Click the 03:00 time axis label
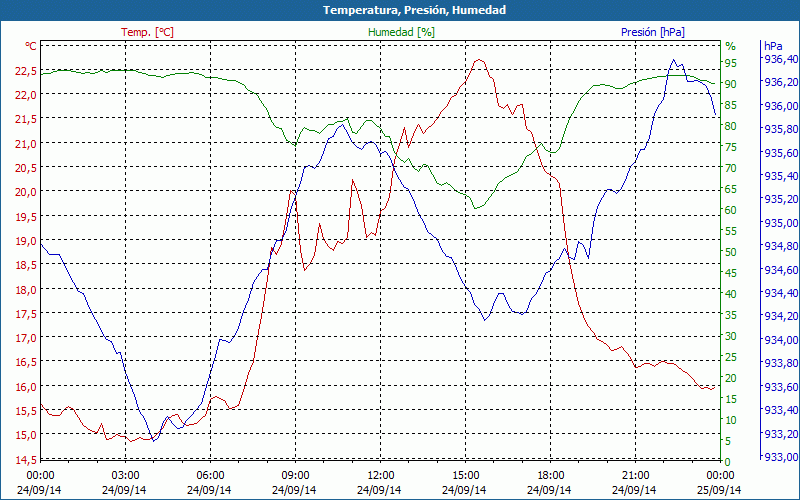This screenshot has width=800, height=500. point(125,476)
